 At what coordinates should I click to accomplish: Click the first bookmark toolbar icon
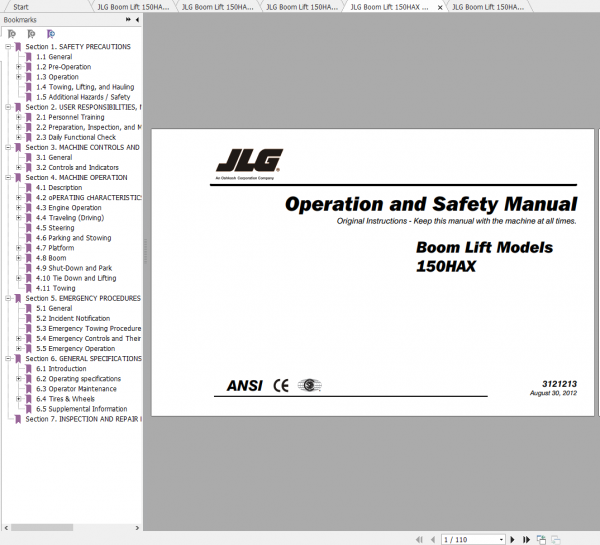point(12,34)
